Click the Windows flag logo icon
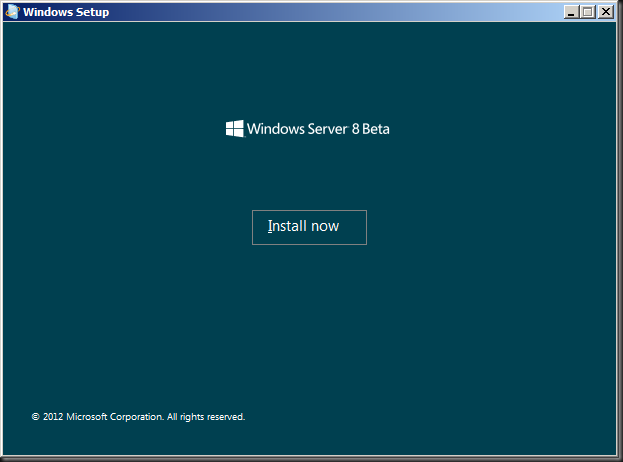 (235, 129)
